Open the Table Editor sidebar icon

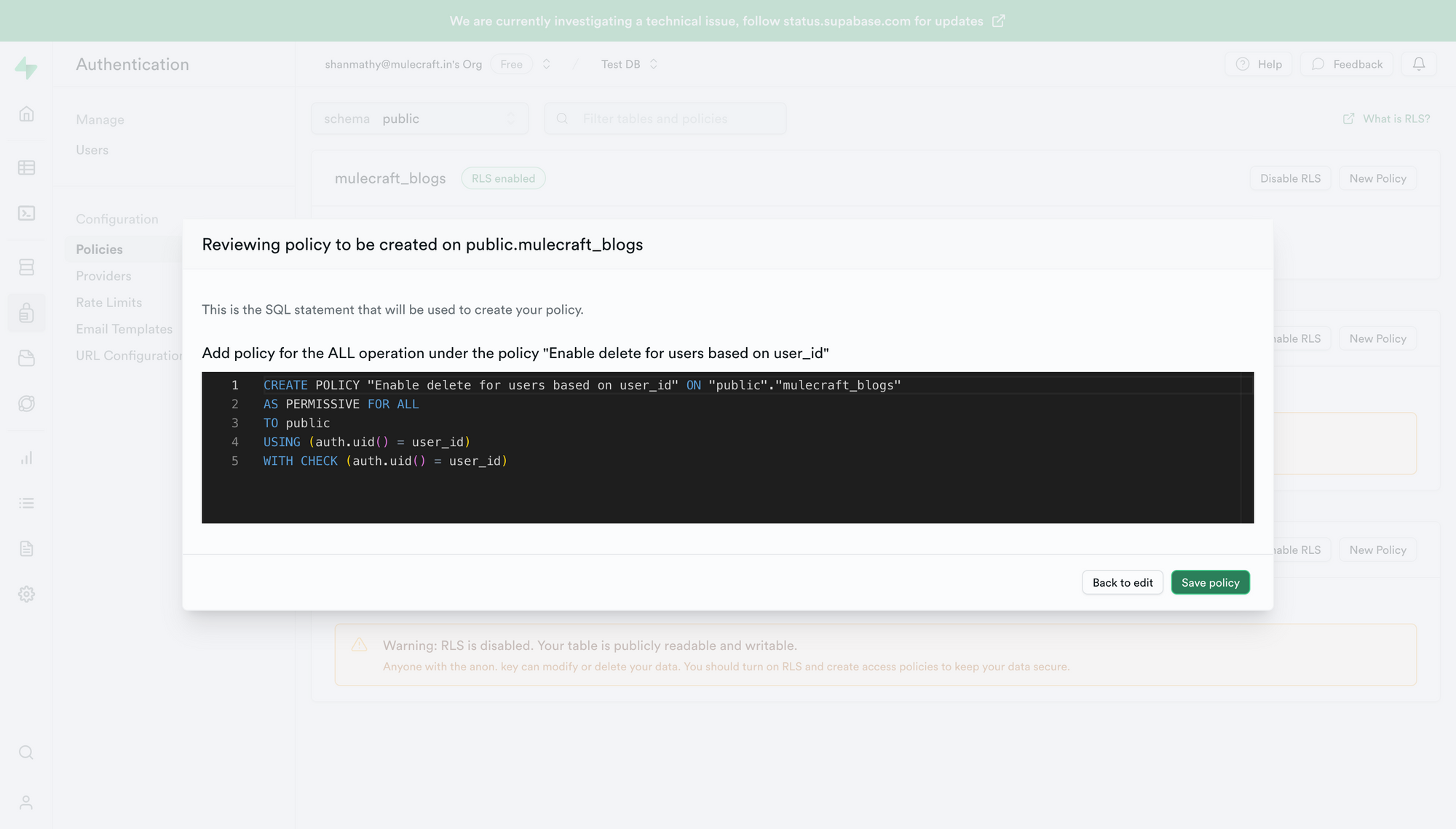pos(26,167)
